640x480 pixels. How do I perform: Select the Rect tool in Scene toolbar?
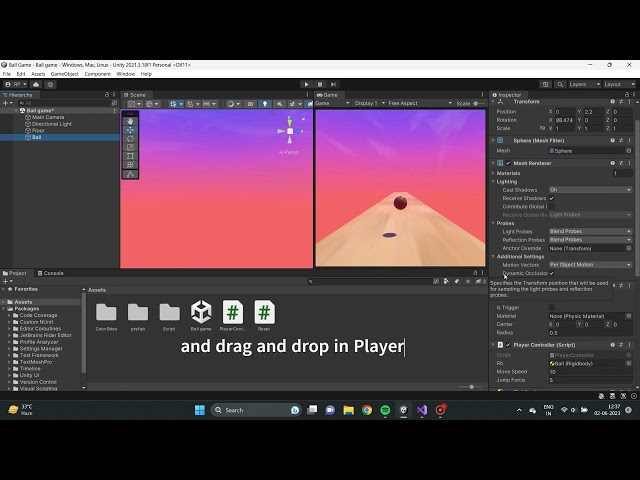click(x=130, y=156)
